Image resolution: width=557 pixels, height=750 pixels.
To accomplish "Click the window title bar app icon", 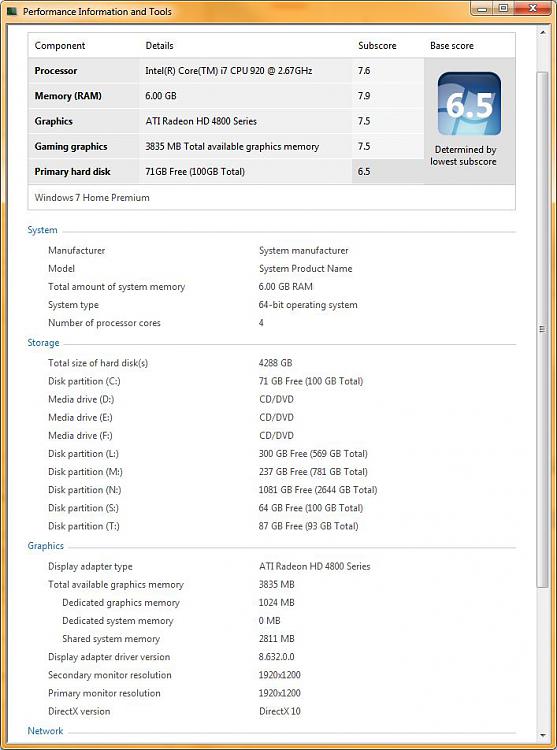I will [12, 11].
